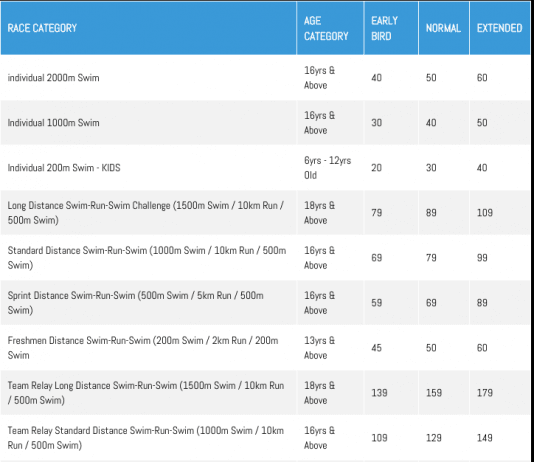Click extended price 179
534x462 pixels.
click(485, 393)
